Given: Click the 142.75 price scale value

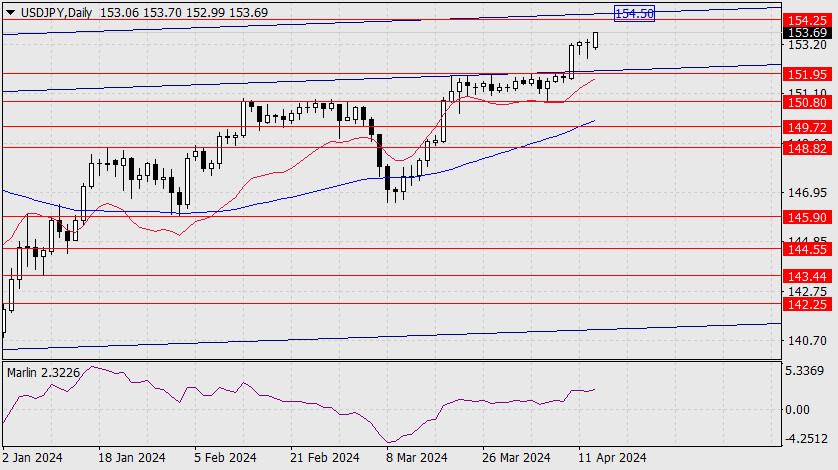Looking at the screenshot, I should [x=808, y=291].
